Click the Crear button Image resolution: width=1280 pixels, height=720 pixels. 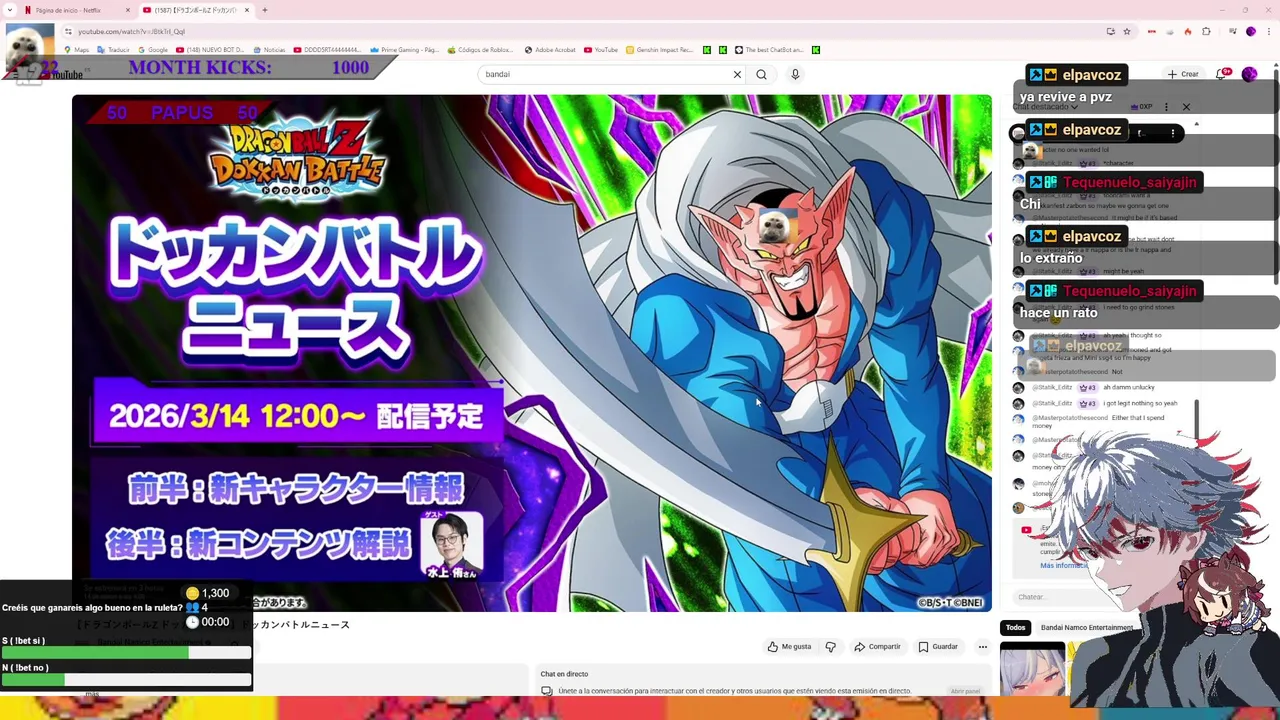coord(1183,74)
